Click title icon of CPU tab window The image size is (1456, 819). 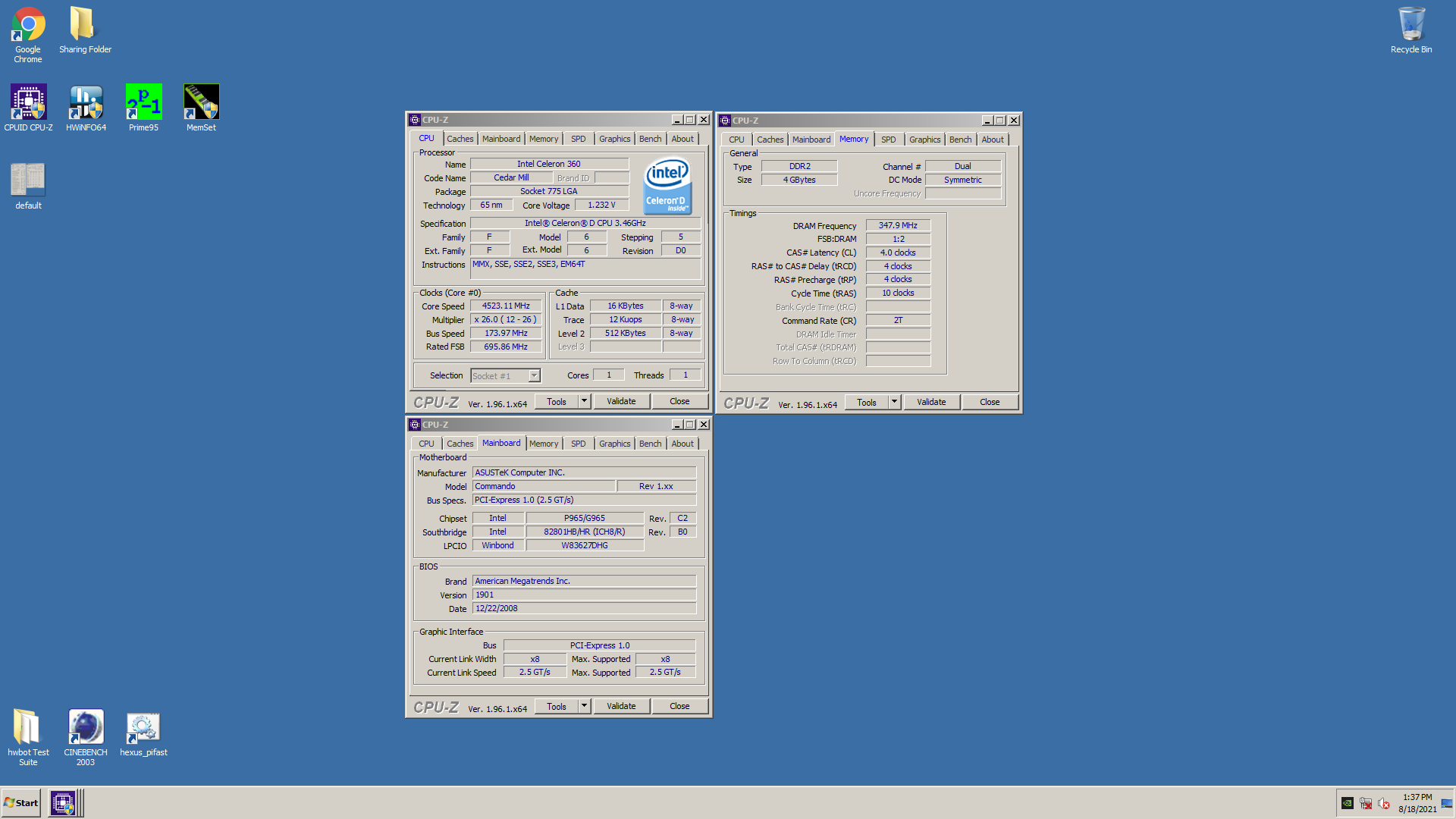pos(415,120)
